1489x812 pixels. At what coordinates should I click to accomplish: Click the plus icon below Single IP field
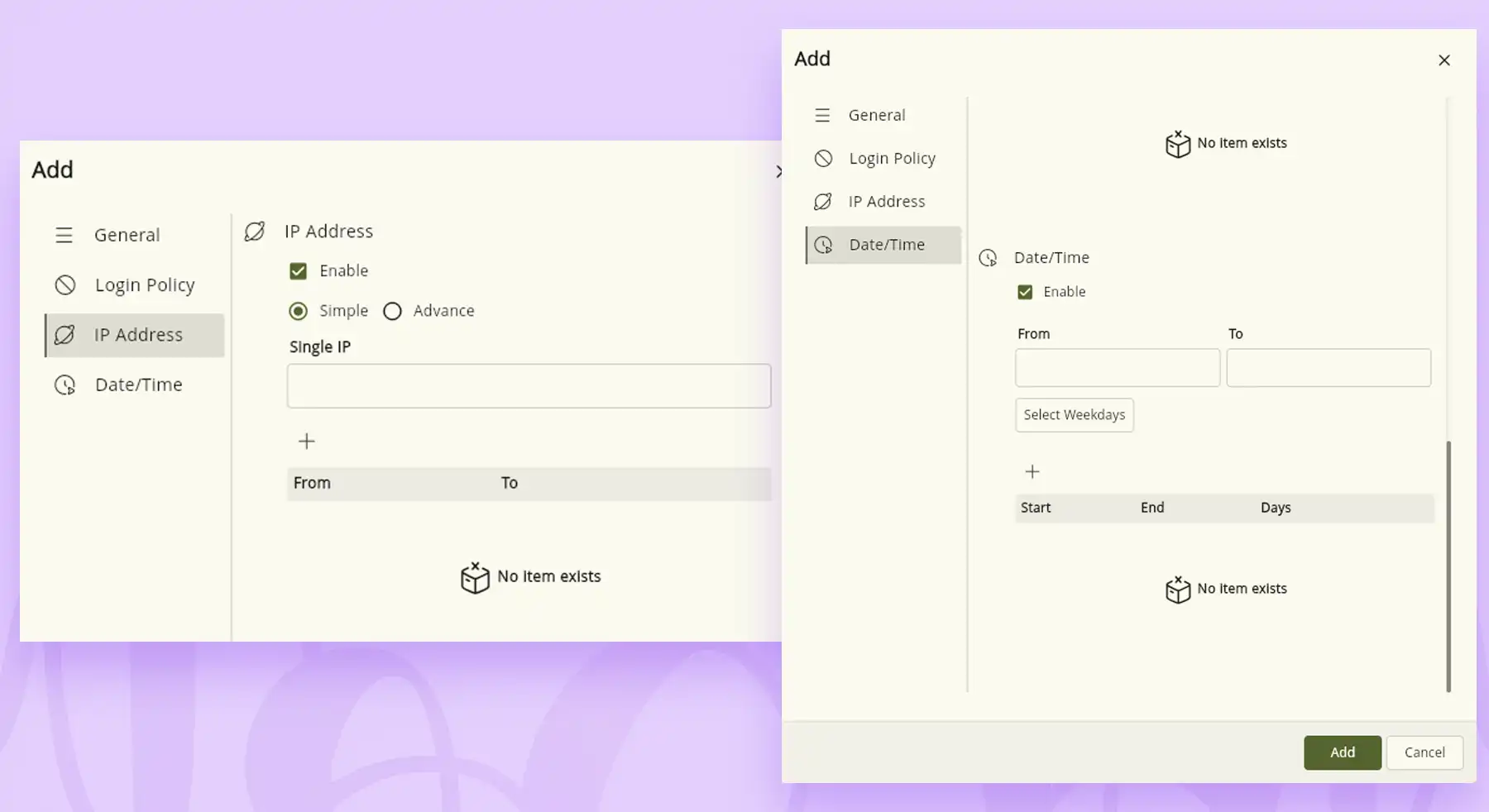306,442
